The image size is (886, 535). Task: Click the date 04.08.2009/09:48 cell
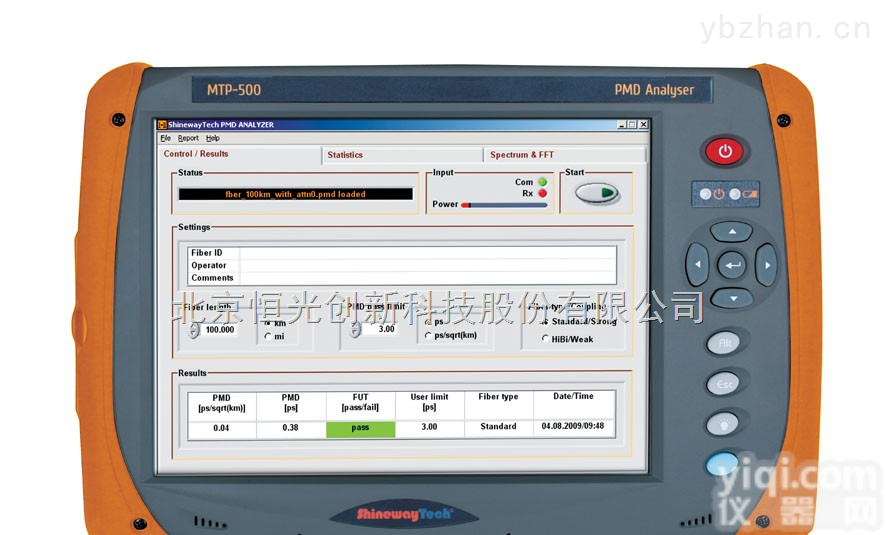(x=573, y=426)
